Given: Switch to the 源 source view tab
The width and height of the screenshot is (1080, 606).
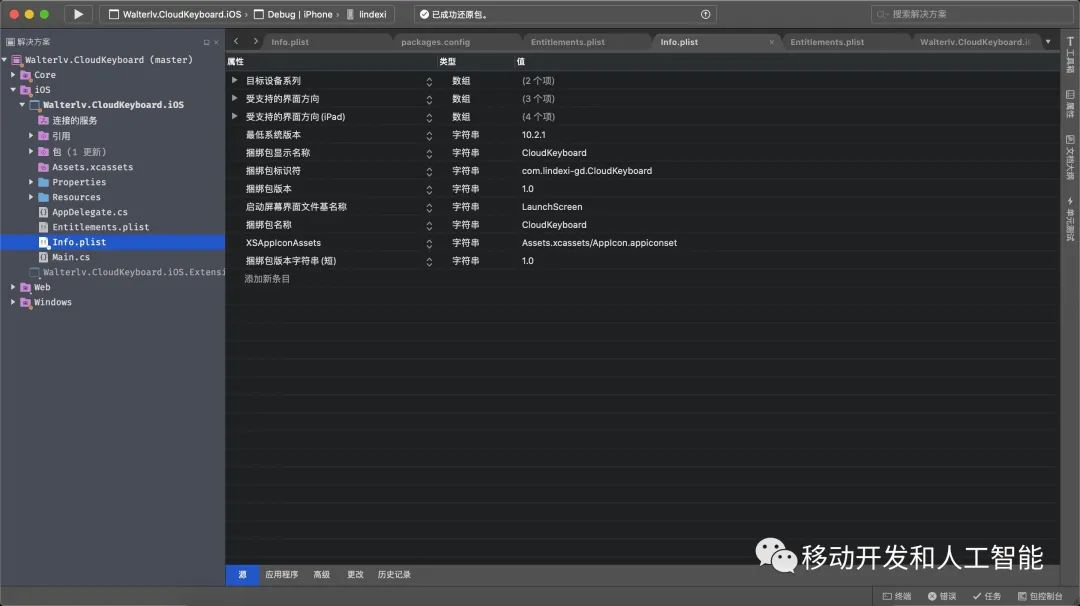Looking at the screenshot, I should 242,575.
